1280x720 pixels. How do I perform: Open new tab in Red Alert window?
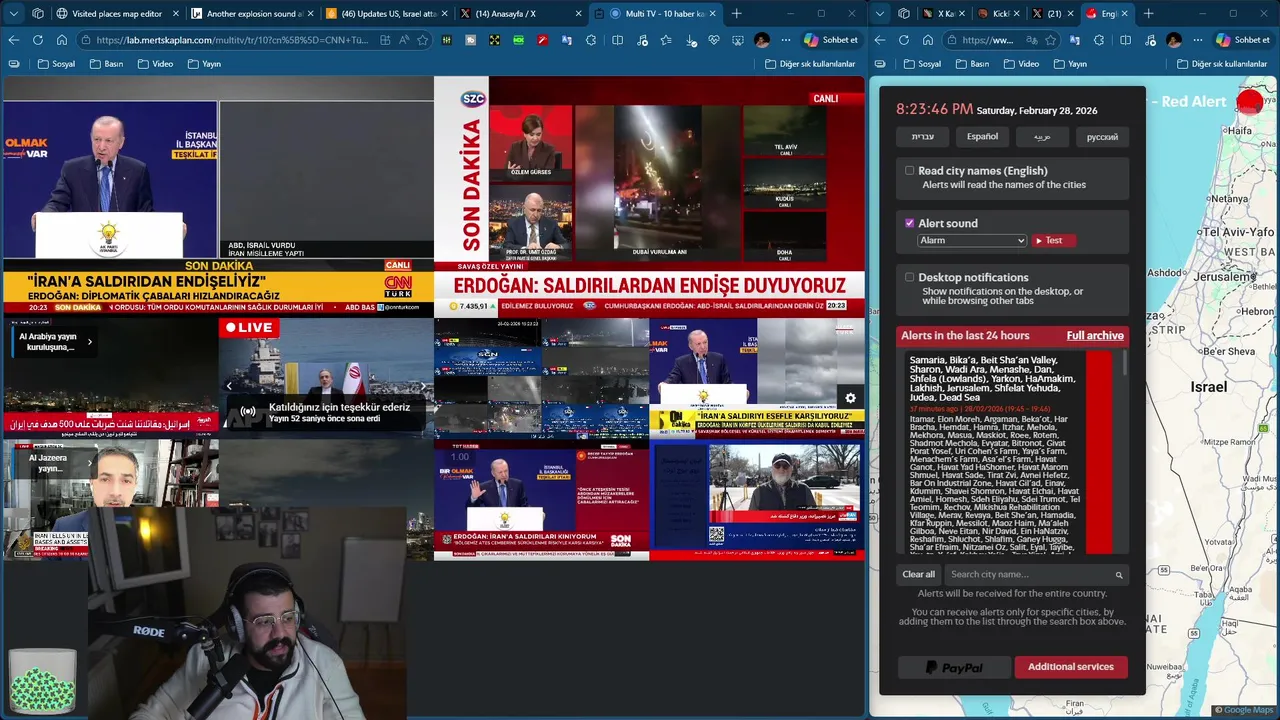(1148, 14)
